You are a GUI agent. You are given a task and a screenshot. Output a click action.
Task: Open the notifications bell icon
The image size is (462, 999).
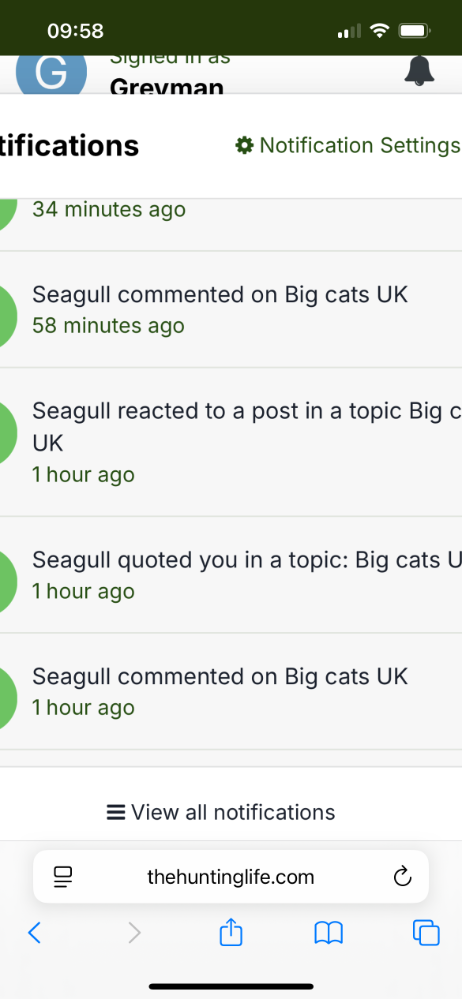419,70
